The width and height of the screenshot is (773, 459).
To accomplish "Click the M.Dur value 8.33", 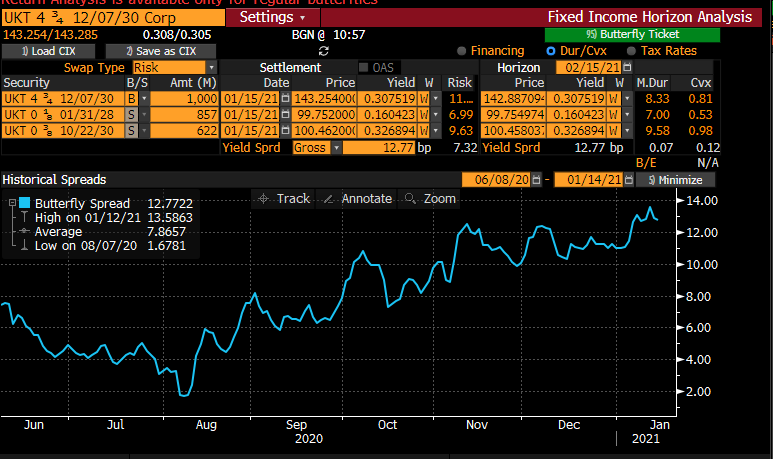I will (658, 99).
